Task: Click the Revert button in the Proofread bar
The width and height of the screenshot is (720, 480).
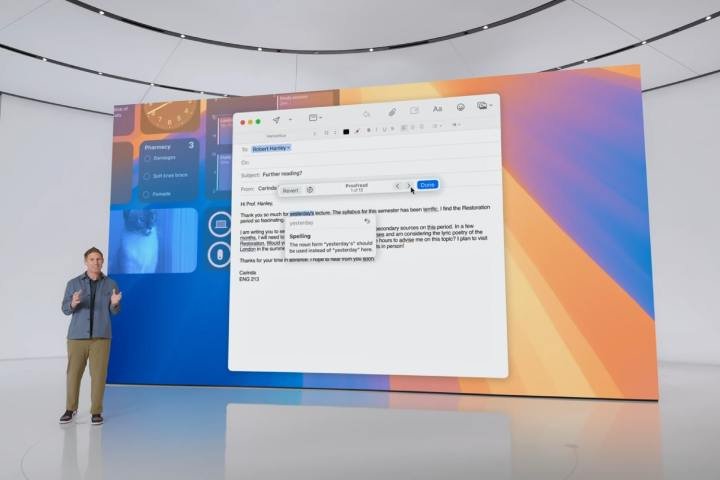Action: coord(290,190)
